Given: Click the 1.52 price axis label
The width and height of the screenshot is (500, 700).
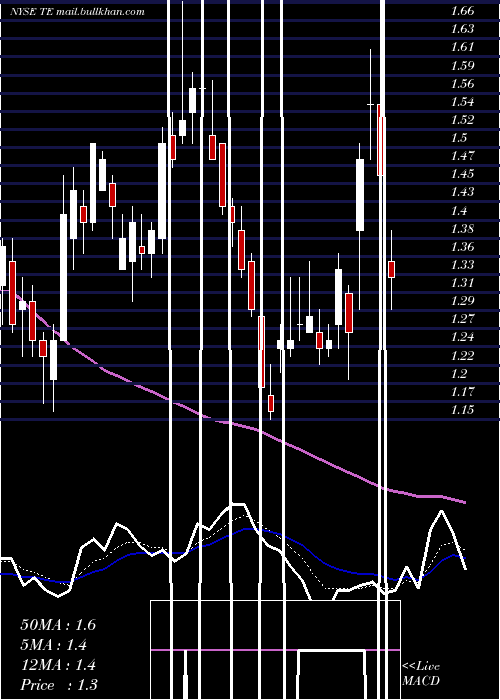Looking at the screenshot, I should (462, 120).
